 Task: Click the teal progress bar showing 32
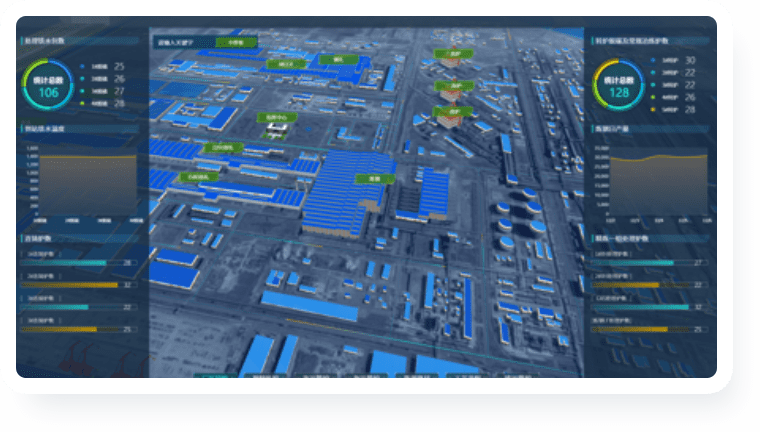tap(649, 307)
